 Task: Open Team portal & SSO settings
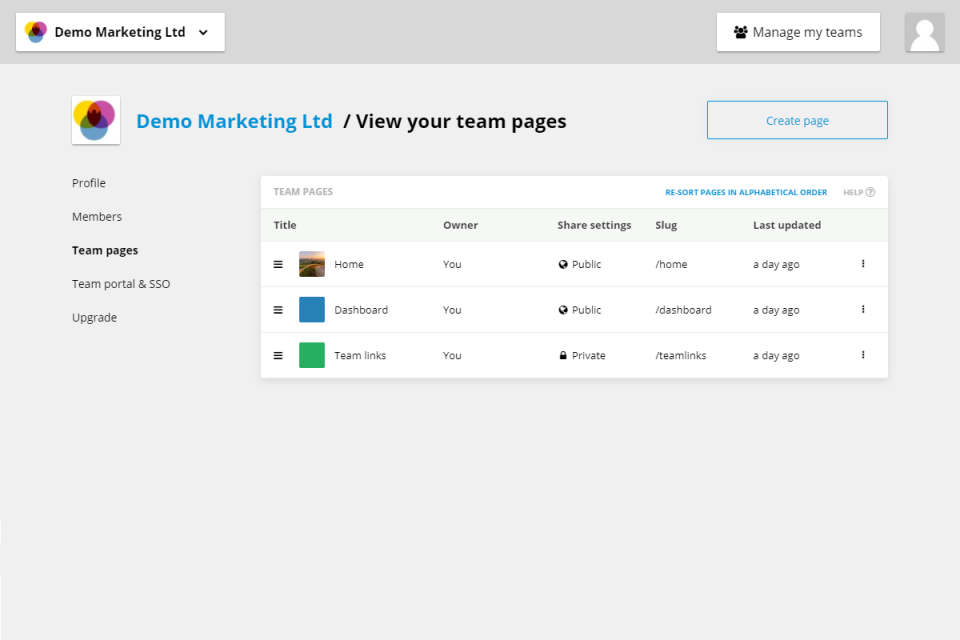121,284
